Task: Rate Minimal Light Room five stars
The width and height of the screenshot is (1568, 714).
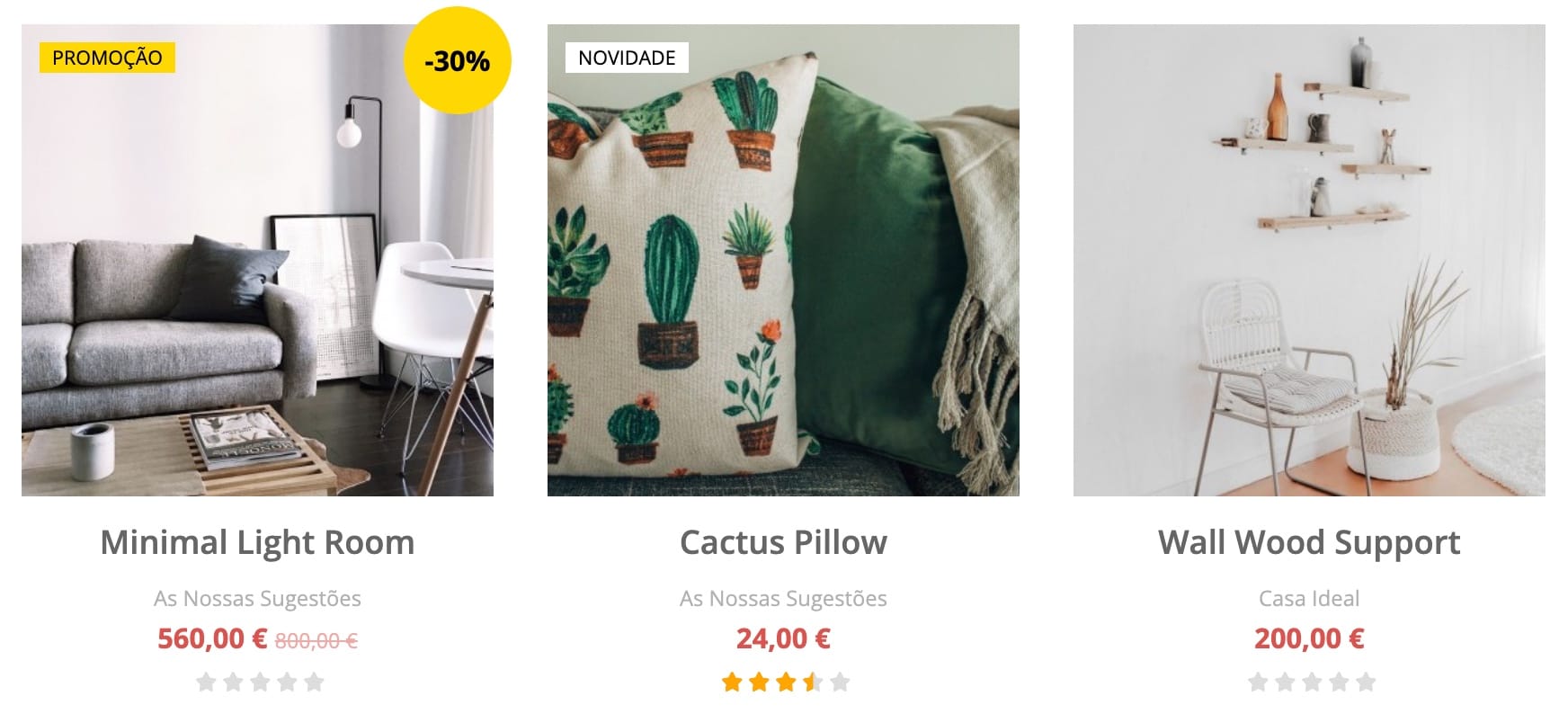Action: coord(314,682)
